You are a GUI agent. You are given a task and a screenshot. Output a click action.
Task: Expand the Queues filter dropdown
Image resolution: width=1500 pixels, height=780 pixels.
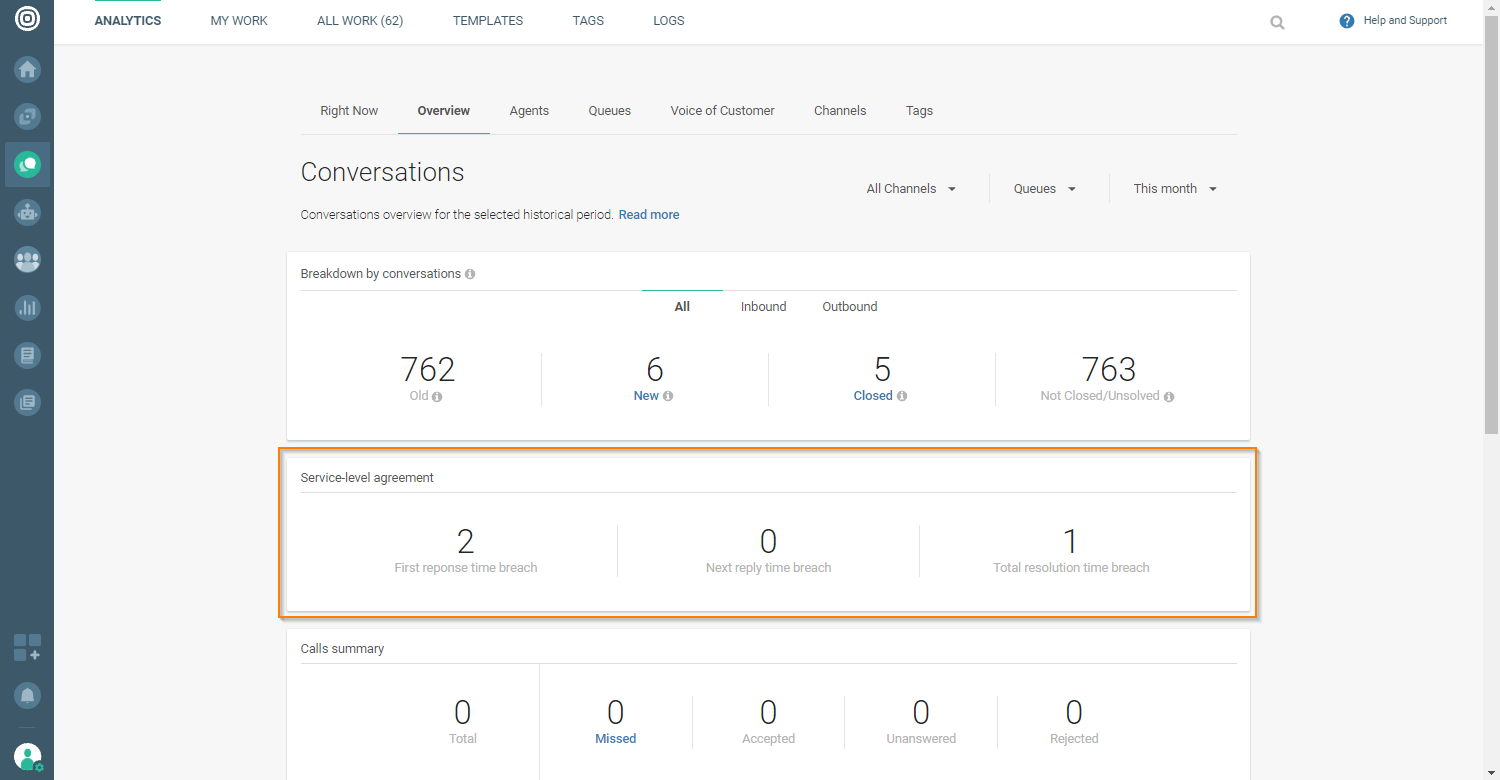pyautogui.click(x=1045, y=189)
